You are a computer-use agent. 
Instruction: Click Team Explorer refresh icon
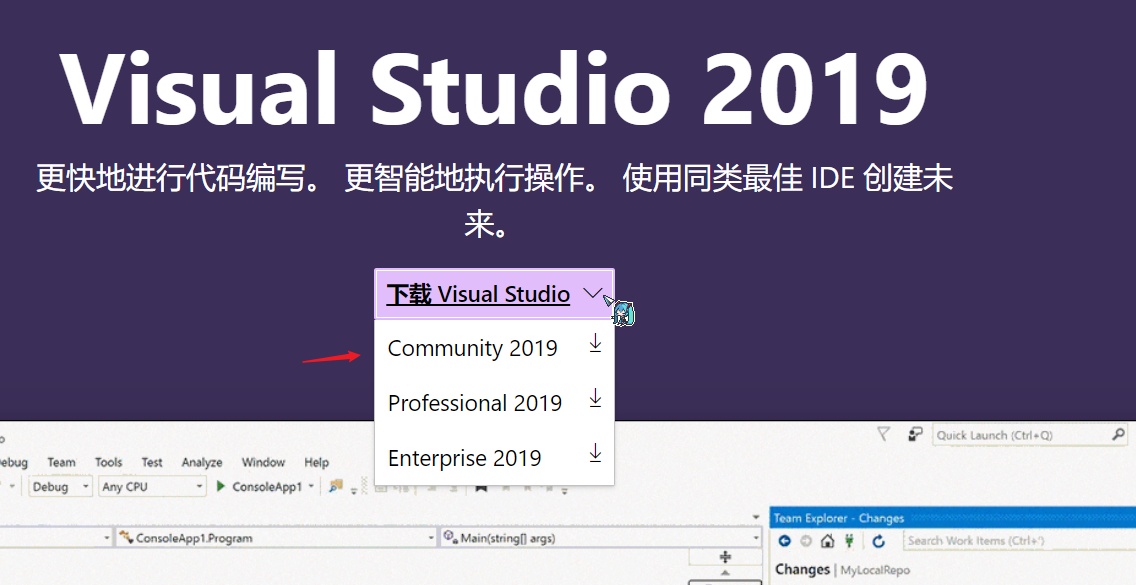point(879,541)
